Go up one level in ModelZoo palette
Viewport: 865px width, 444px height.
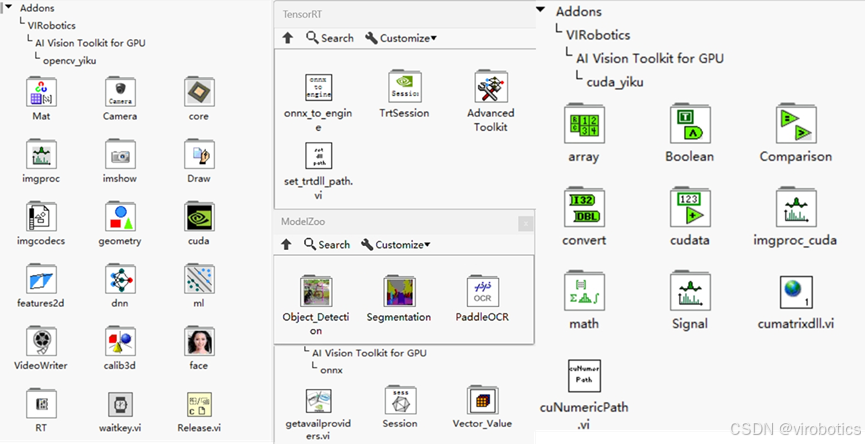tap(286, 244)
